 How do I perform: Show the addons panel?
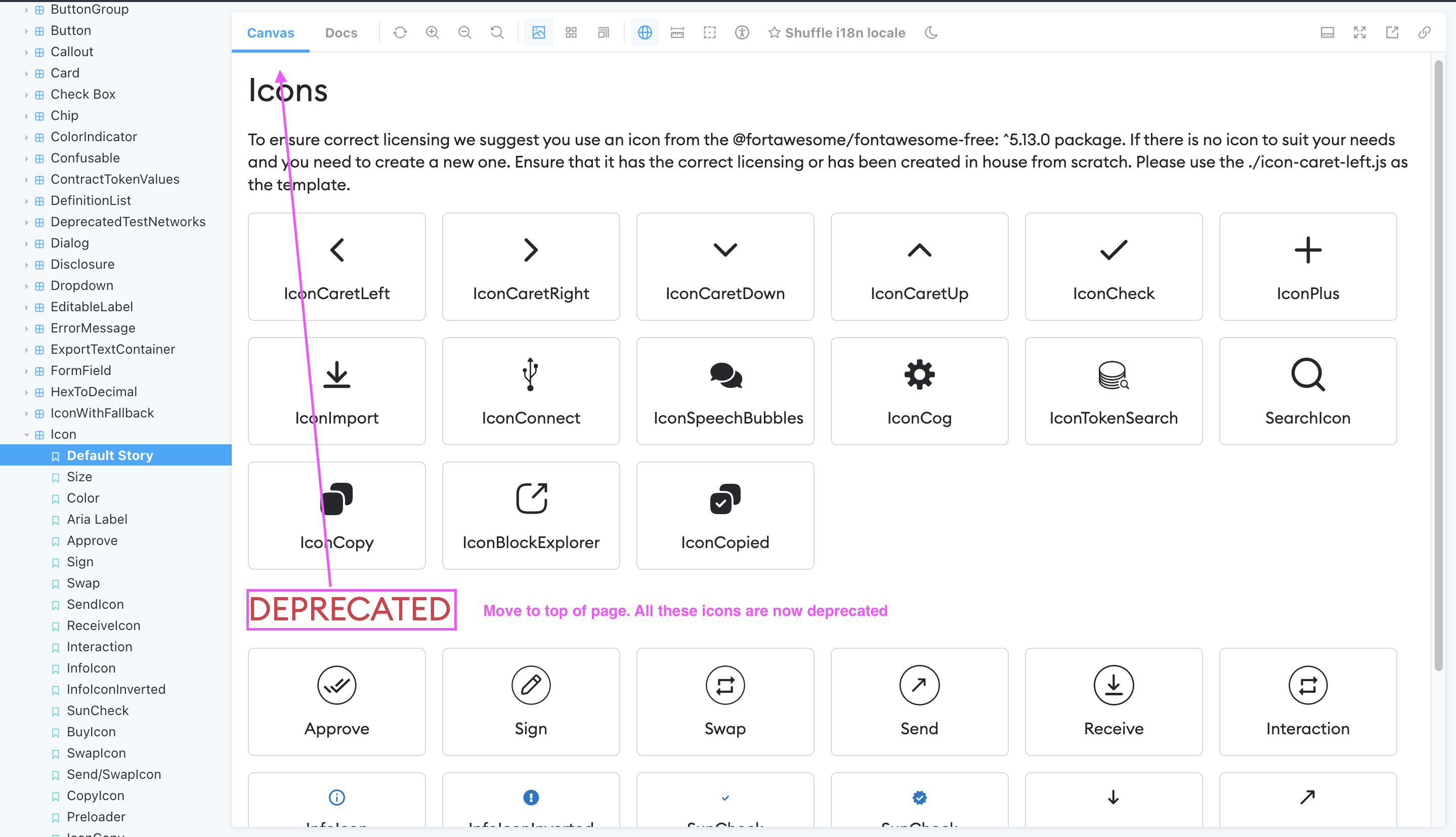(1327, 32)
